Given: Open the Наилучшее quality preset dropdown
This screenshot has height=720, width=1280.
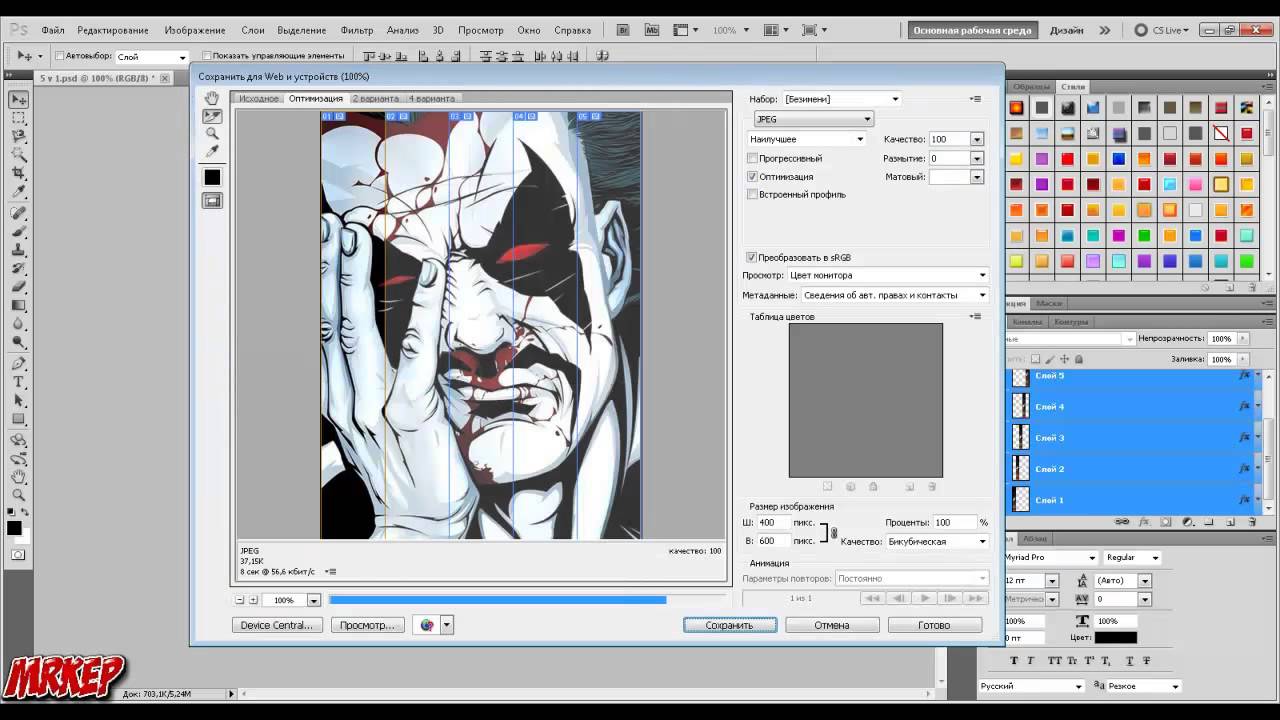Looking at the screenshot, I should [x=806, y=139].
